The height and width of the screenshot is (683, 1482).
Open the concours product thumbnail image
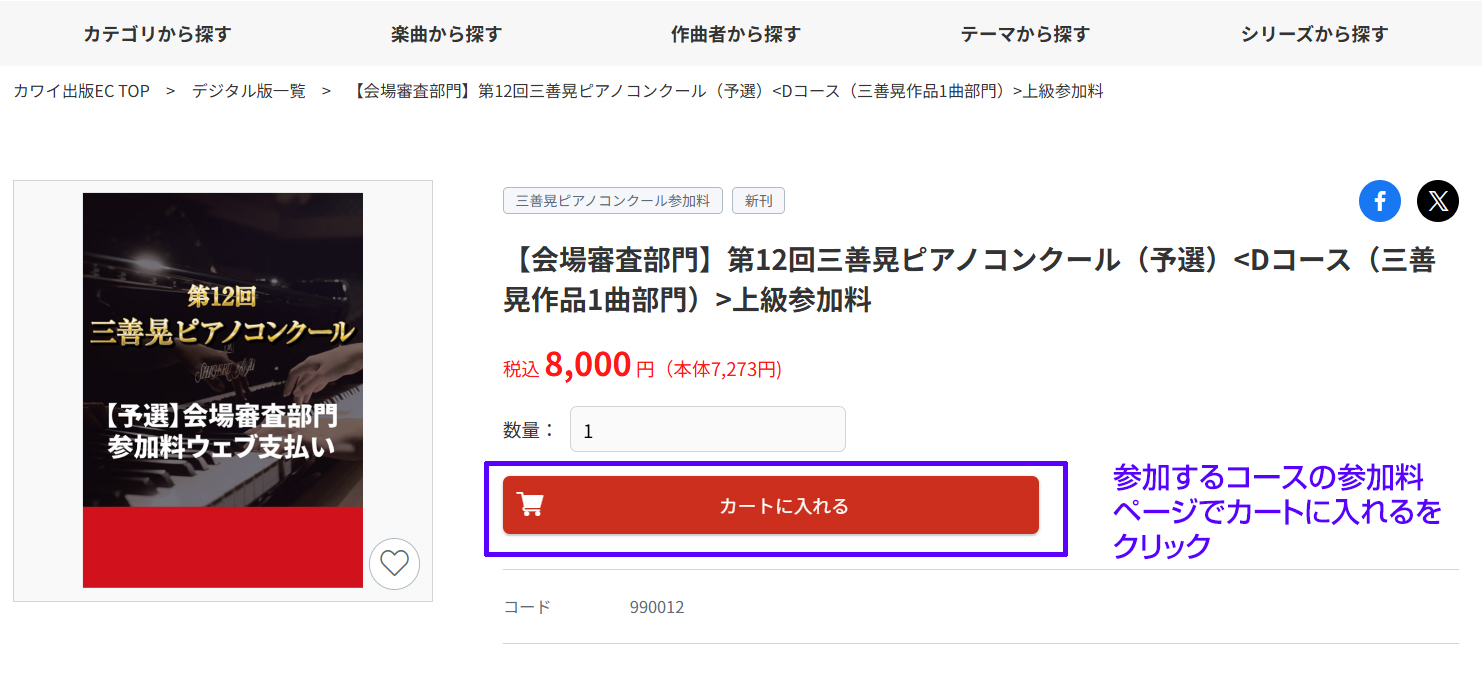(x=223, y=390)
